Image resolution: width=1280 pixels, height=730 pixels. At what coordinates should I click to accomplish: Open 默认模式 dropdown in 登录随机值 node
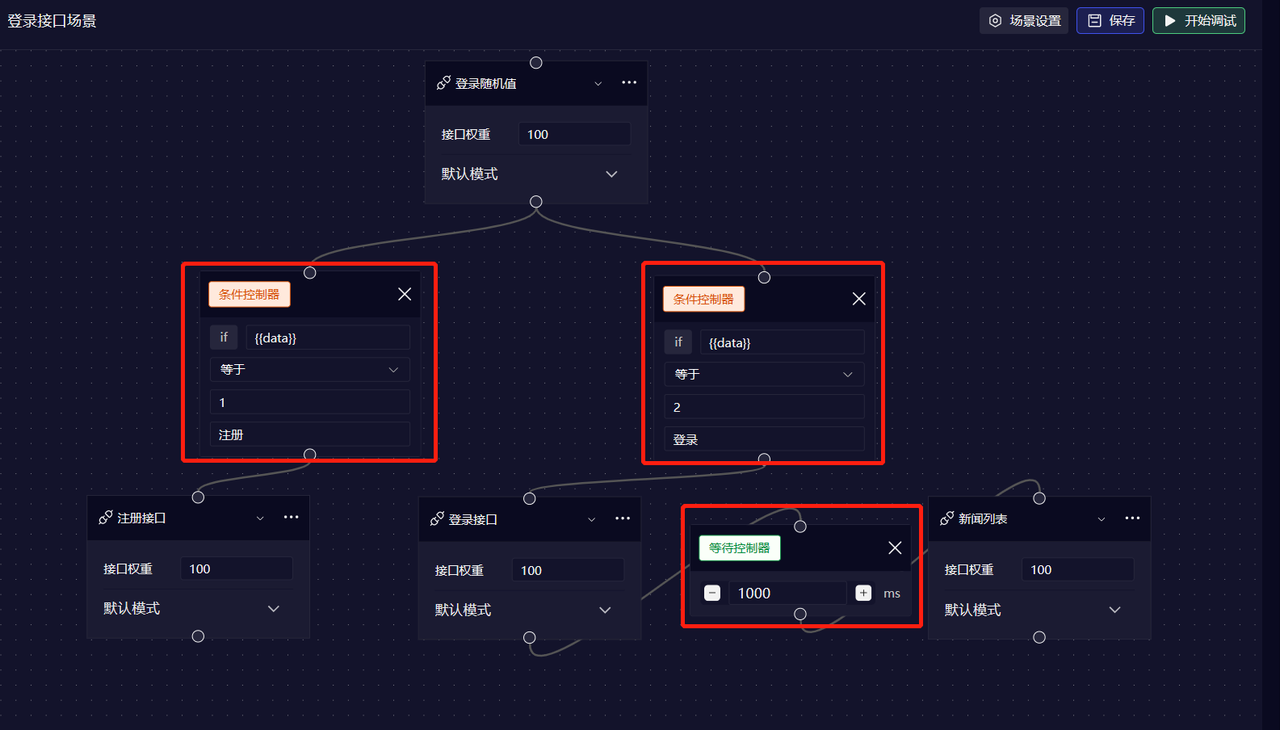tap(530, 174)
